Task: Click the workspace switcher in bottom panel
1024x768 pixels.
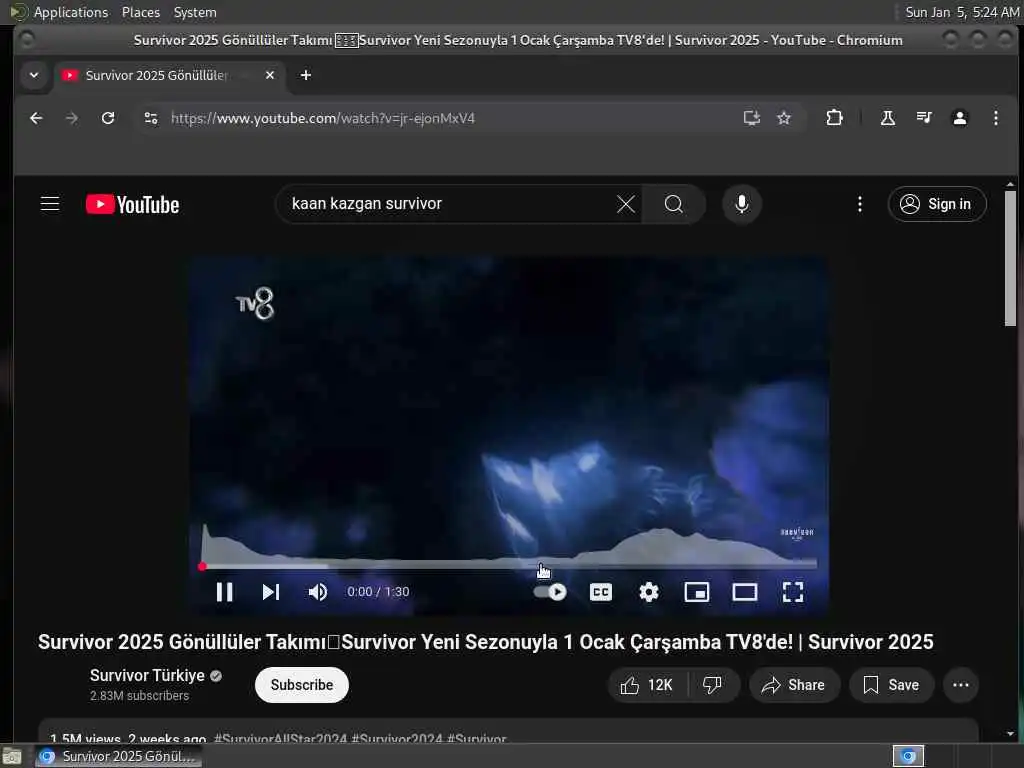Action: click(x=908, y=756)
